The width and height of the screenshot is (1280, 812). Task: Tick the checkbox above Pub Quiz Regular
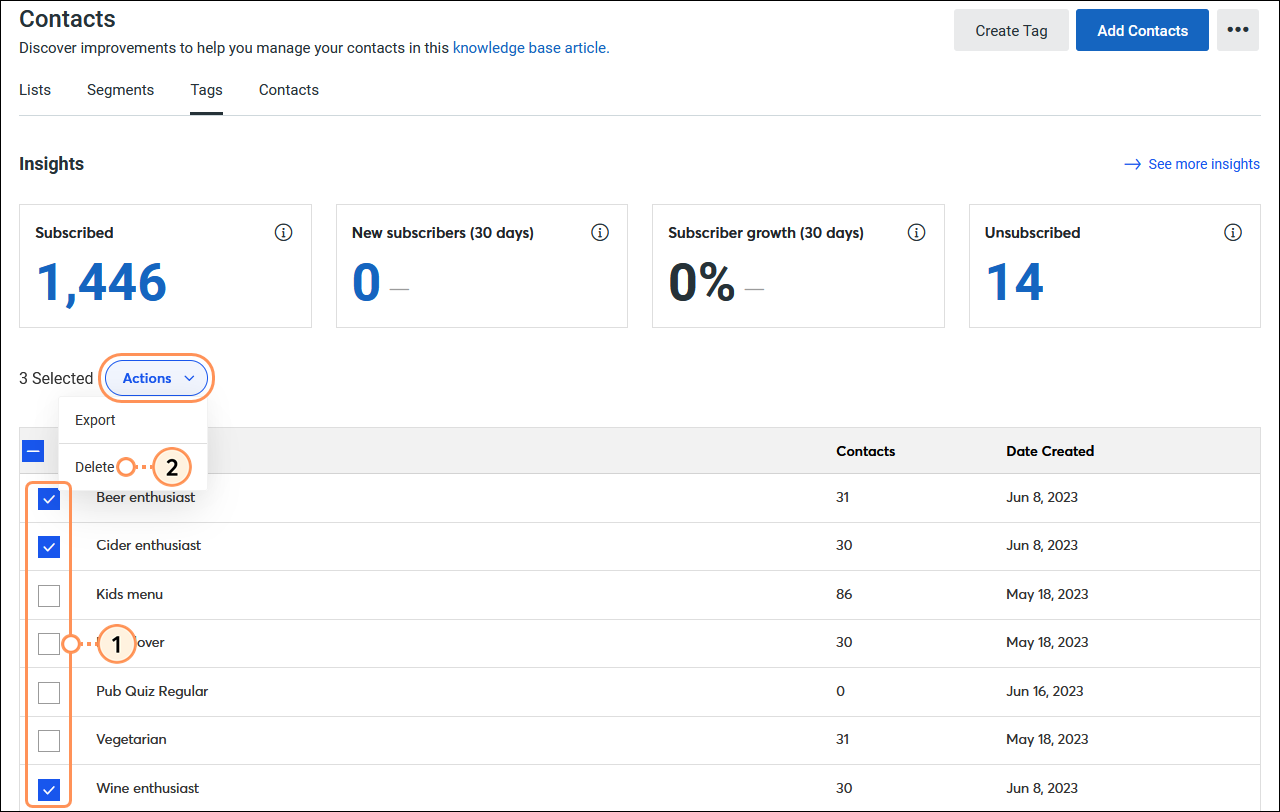click(x=49, y=643)
